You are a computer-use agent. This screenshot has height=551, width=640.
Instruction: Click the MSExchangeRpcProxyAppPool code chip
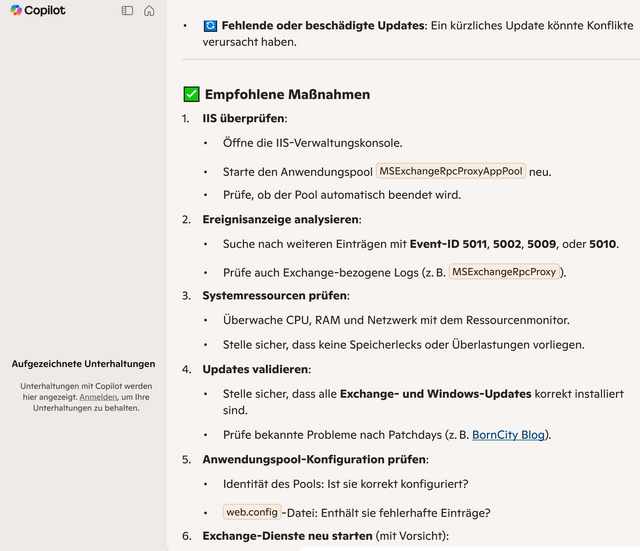[451, 171]
